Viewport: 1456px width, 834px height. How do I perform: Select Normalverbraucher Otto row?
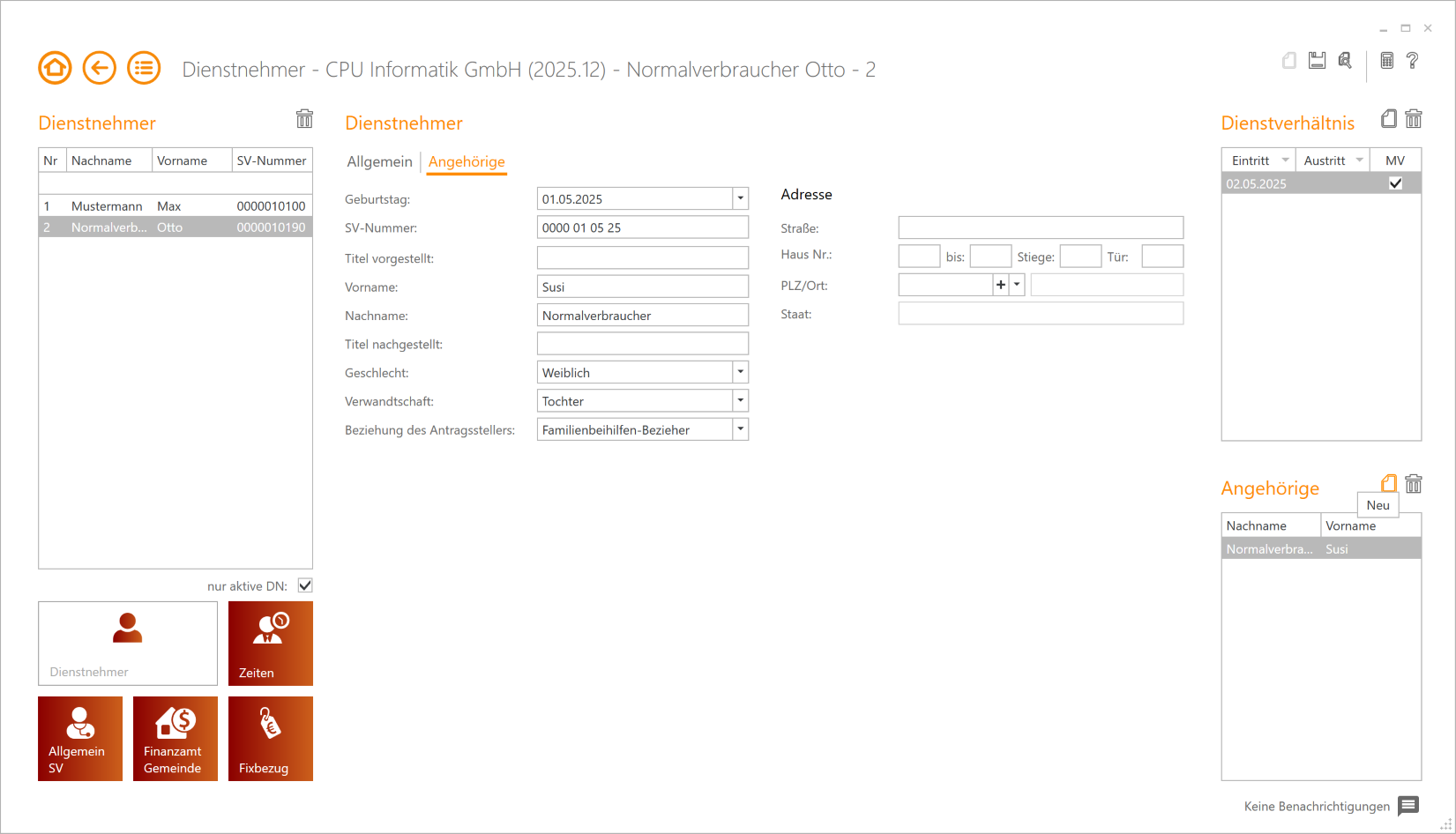175,227
